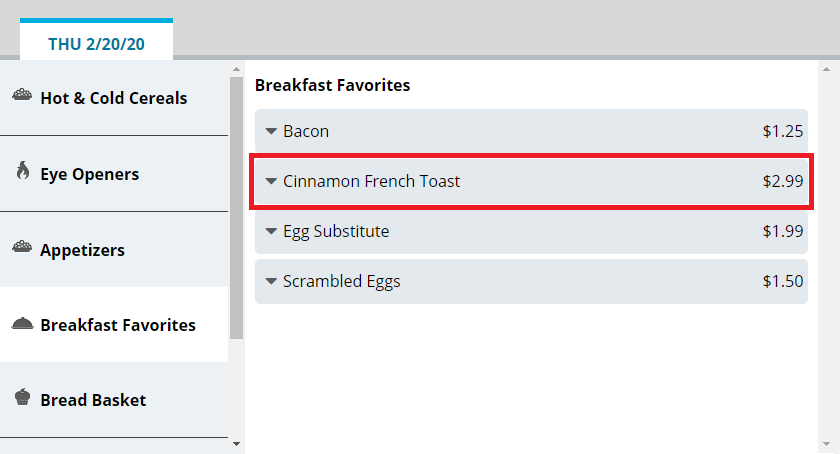The image size is (840, 454).
Task: Open the Bread Basket category
Action: point(93,400)
